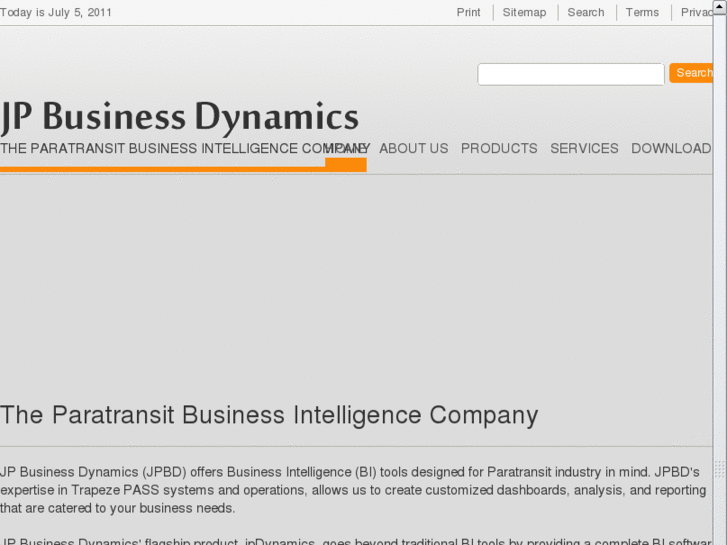
Task: Click the scrollbar up arrow
Action: pyautogui.click(x=720, y=6)
